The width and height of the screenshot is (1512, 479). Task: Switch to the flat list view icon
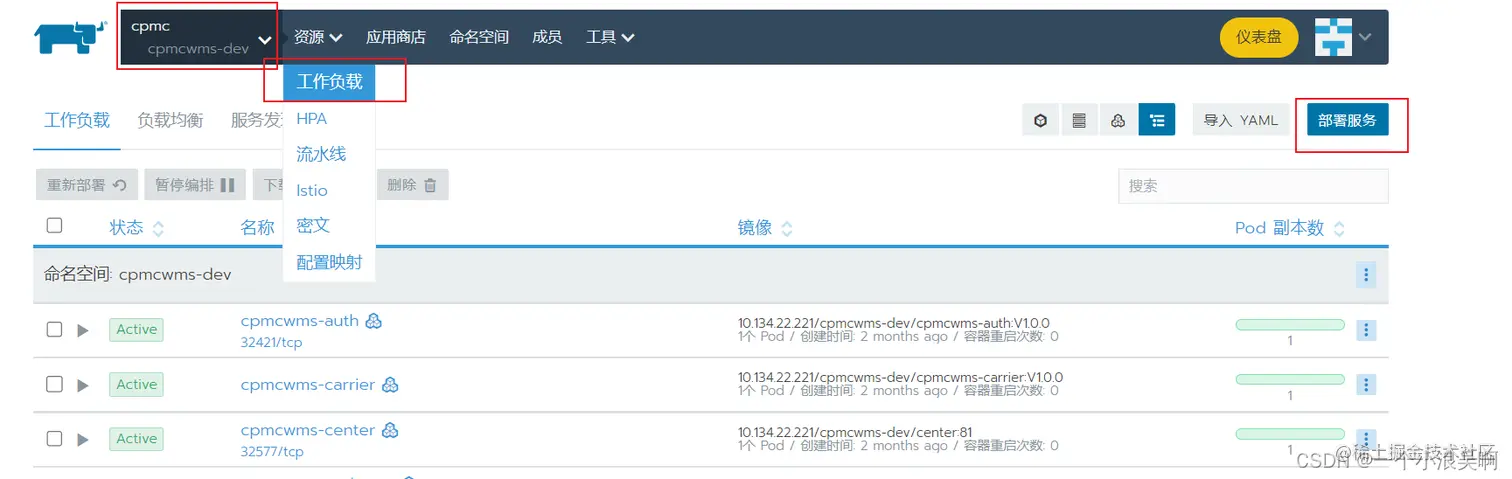click(1079, 120)
